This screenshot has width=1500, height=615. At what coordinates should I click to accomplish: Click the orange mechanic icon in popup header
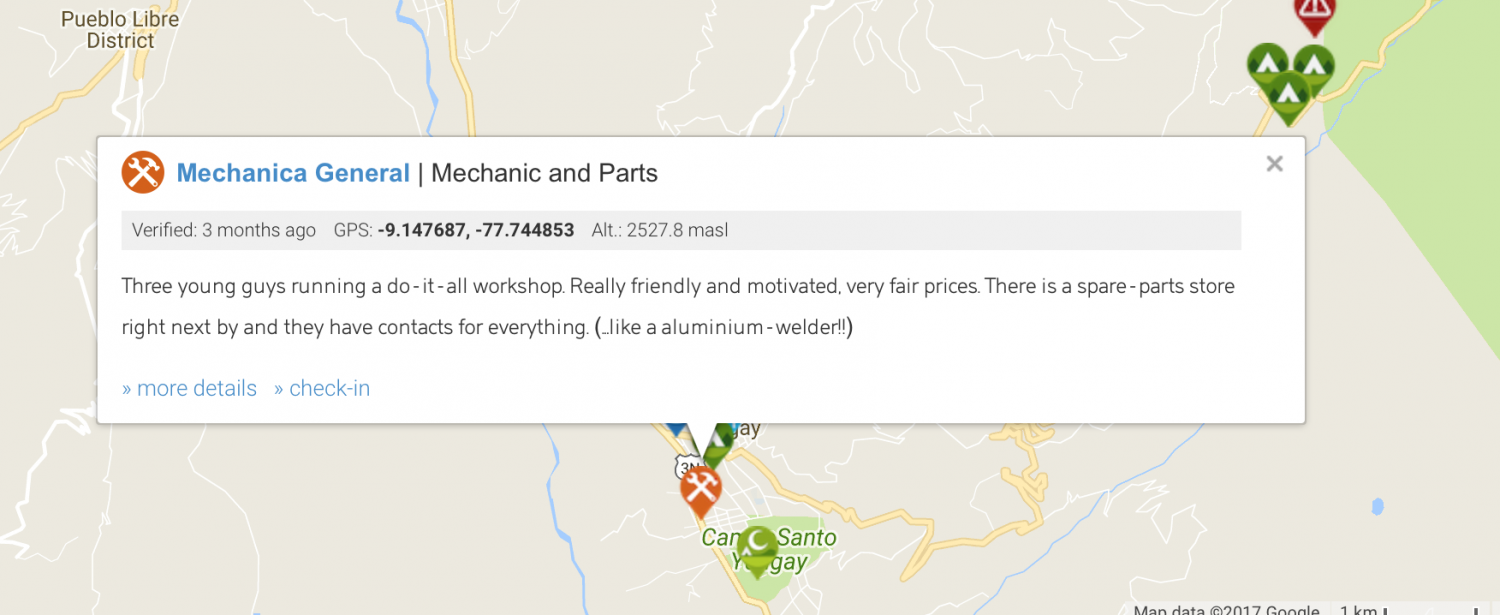pos(143,173)
